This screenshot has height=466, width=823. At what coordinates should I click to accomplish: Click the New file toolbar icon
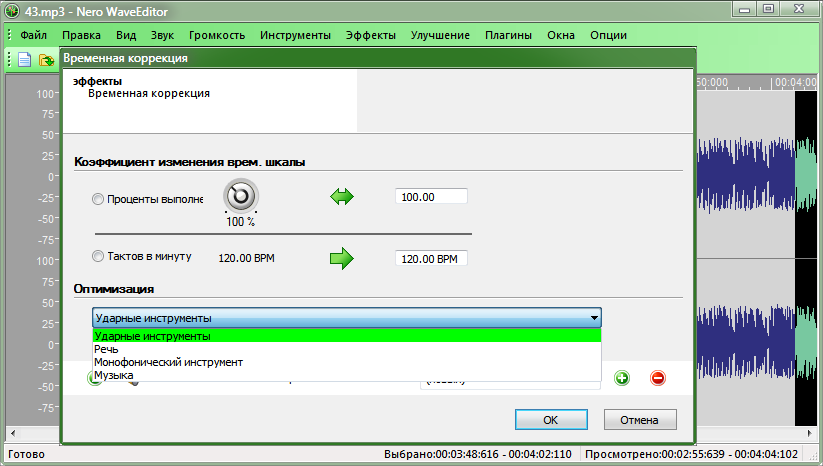click(x=25, y=60)
